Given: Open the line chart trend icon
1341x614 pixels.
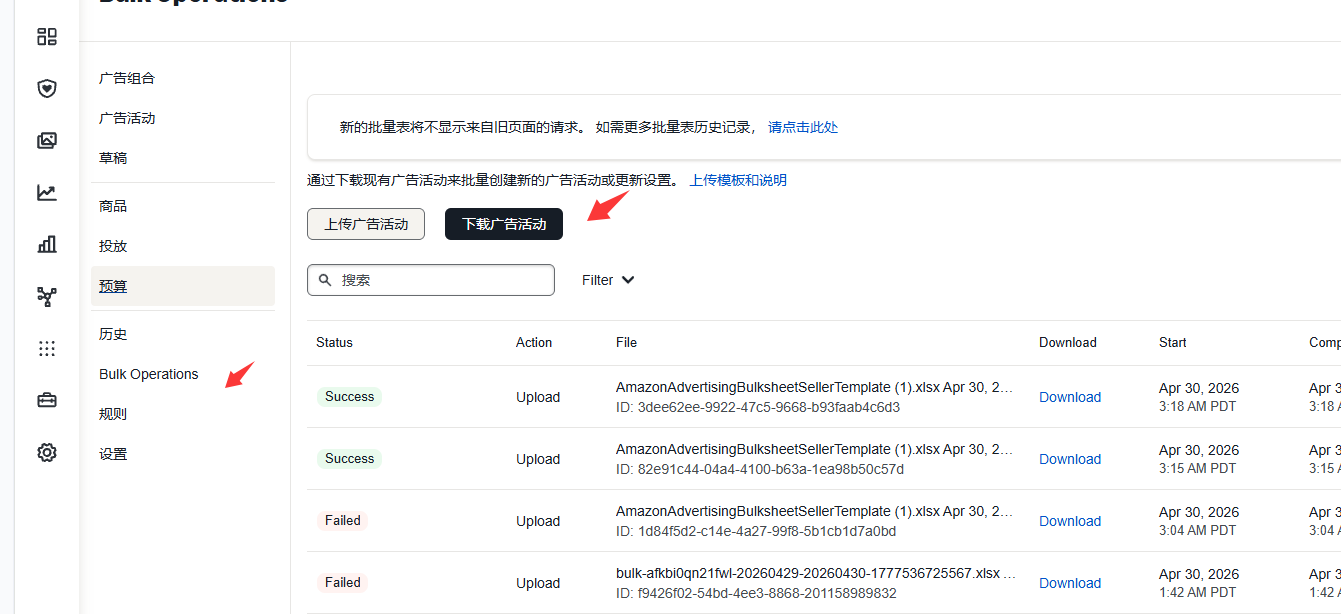Looking at the screenshot, I should [x=47, y=193].
